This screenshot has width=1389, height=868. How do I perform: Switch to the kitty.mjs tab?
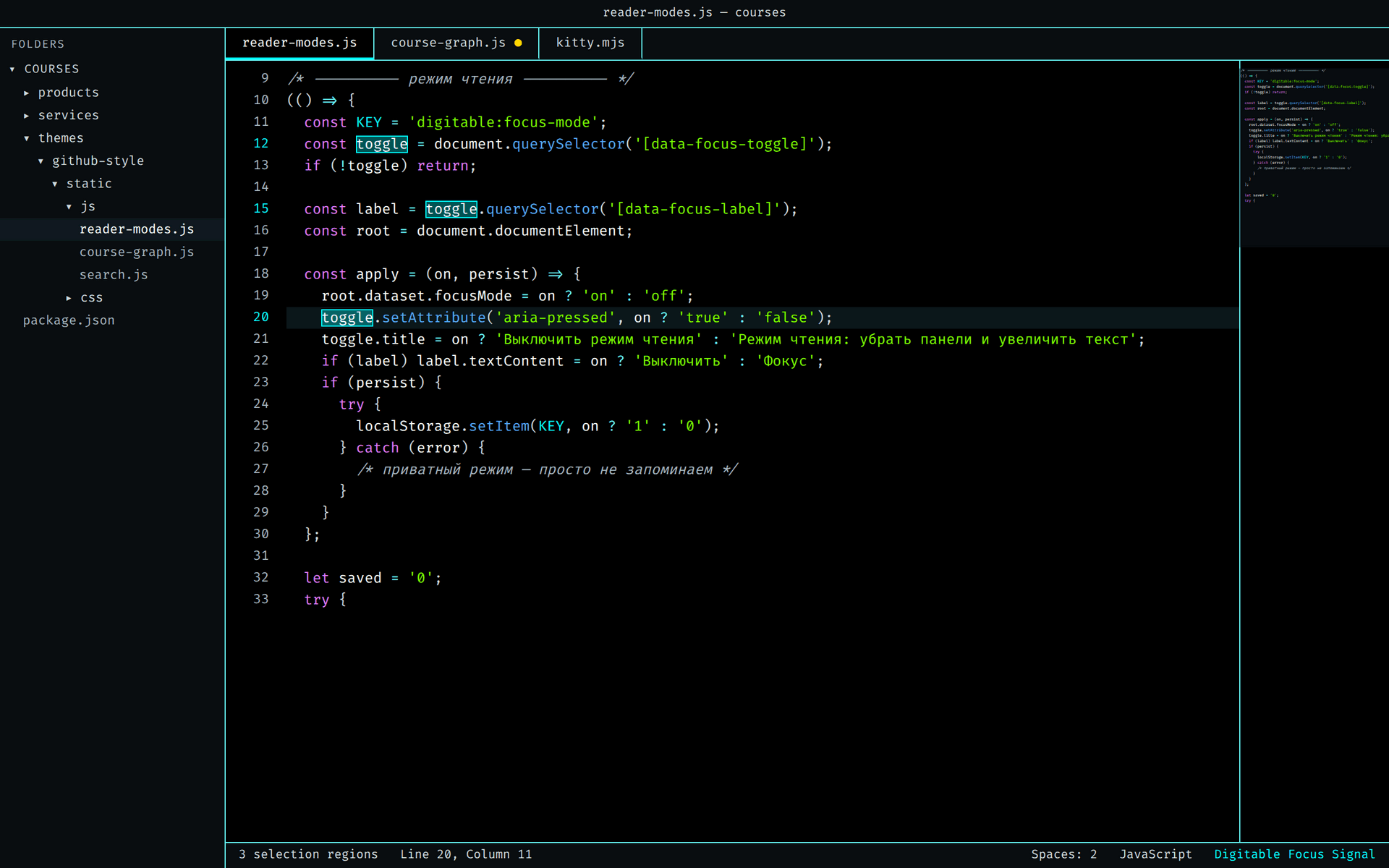pyautogui.click(x=590, y=43)
